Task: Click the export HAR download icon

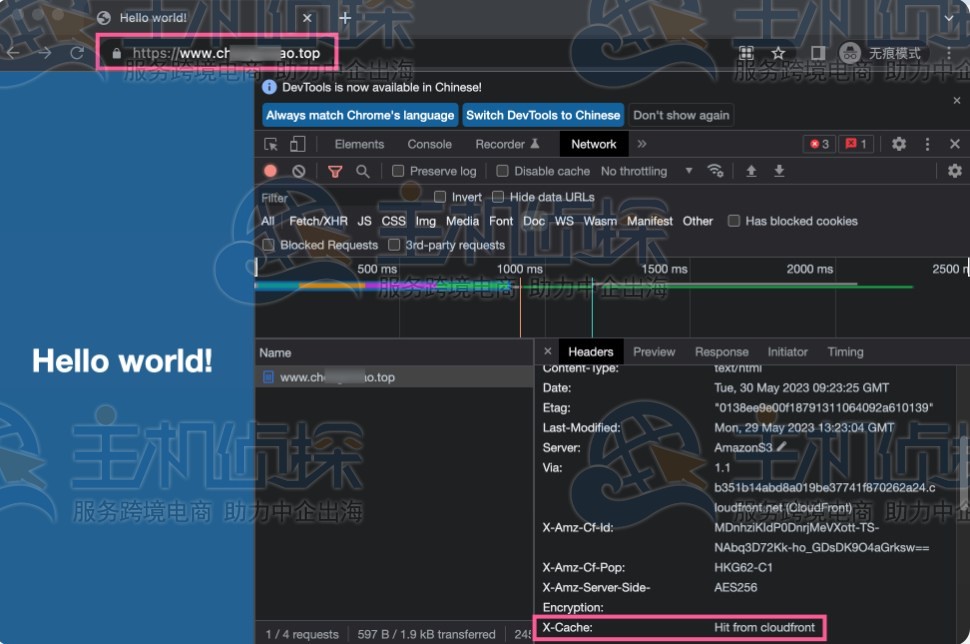Action: [779, 171]
